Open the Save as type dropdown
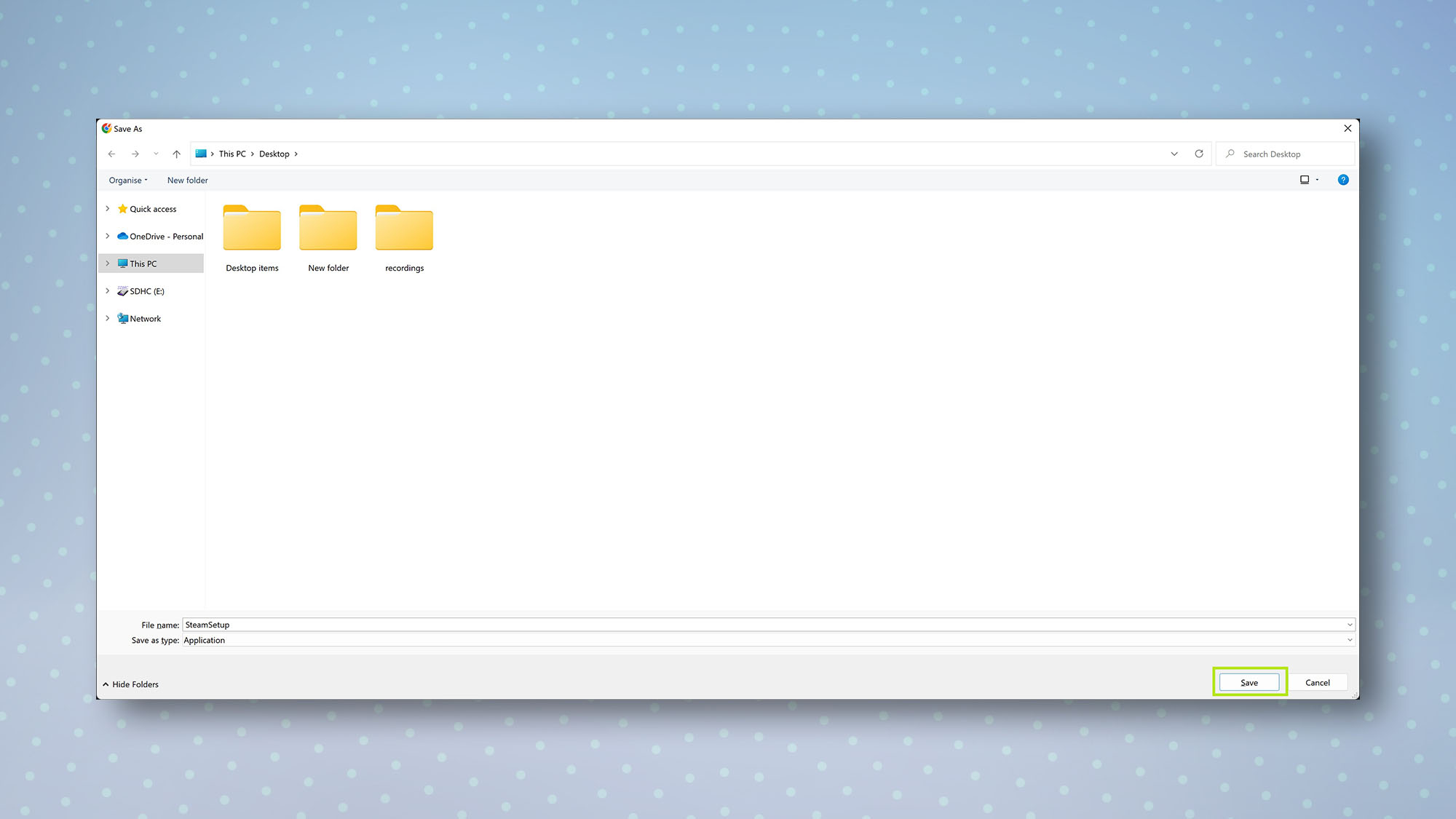This screenshot has width=1456, height=819. (1349, 640)
